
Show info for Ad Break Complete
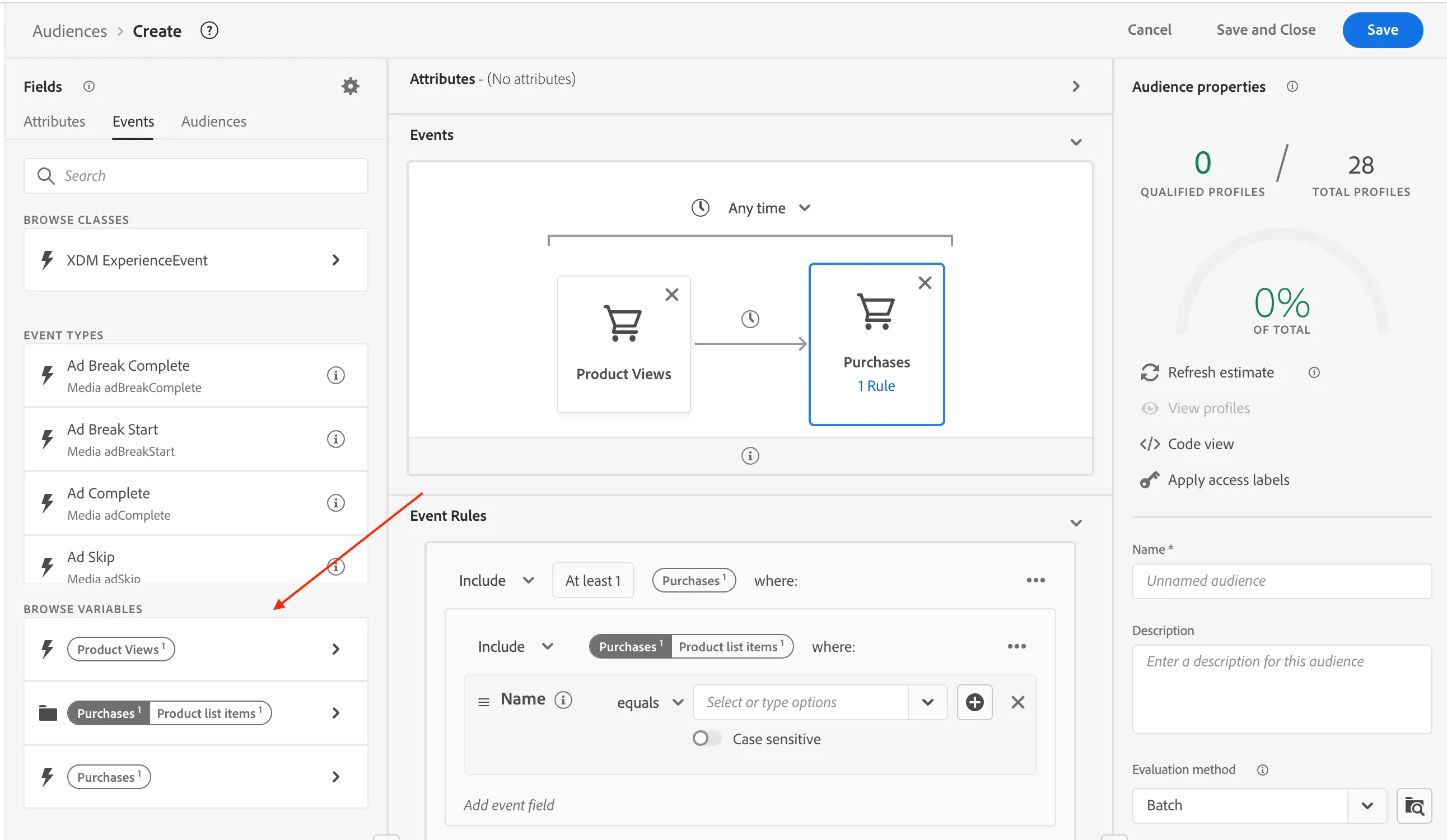[x=335, y=375]
